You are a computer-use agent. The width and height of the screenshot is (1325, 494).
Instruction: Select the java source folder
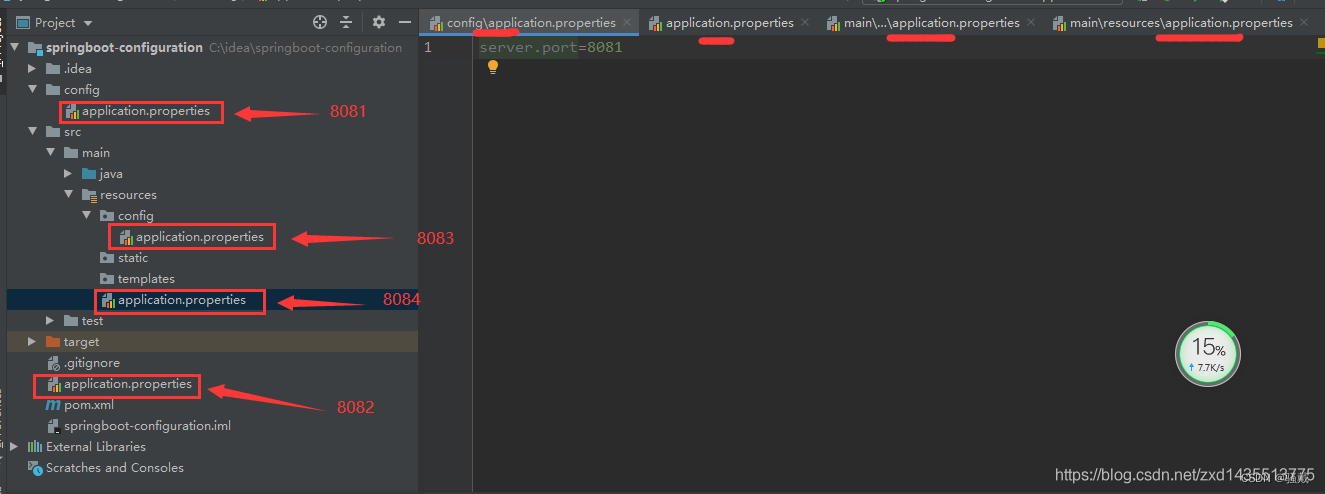111,173
